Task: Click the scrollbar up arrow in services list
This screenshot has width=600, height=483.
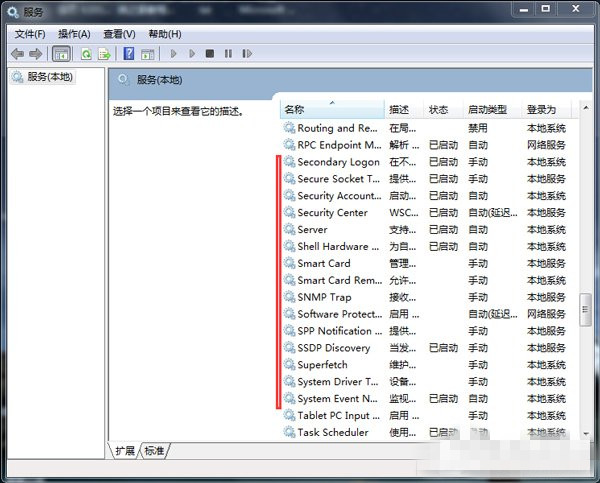Action: tap(586, 108)
